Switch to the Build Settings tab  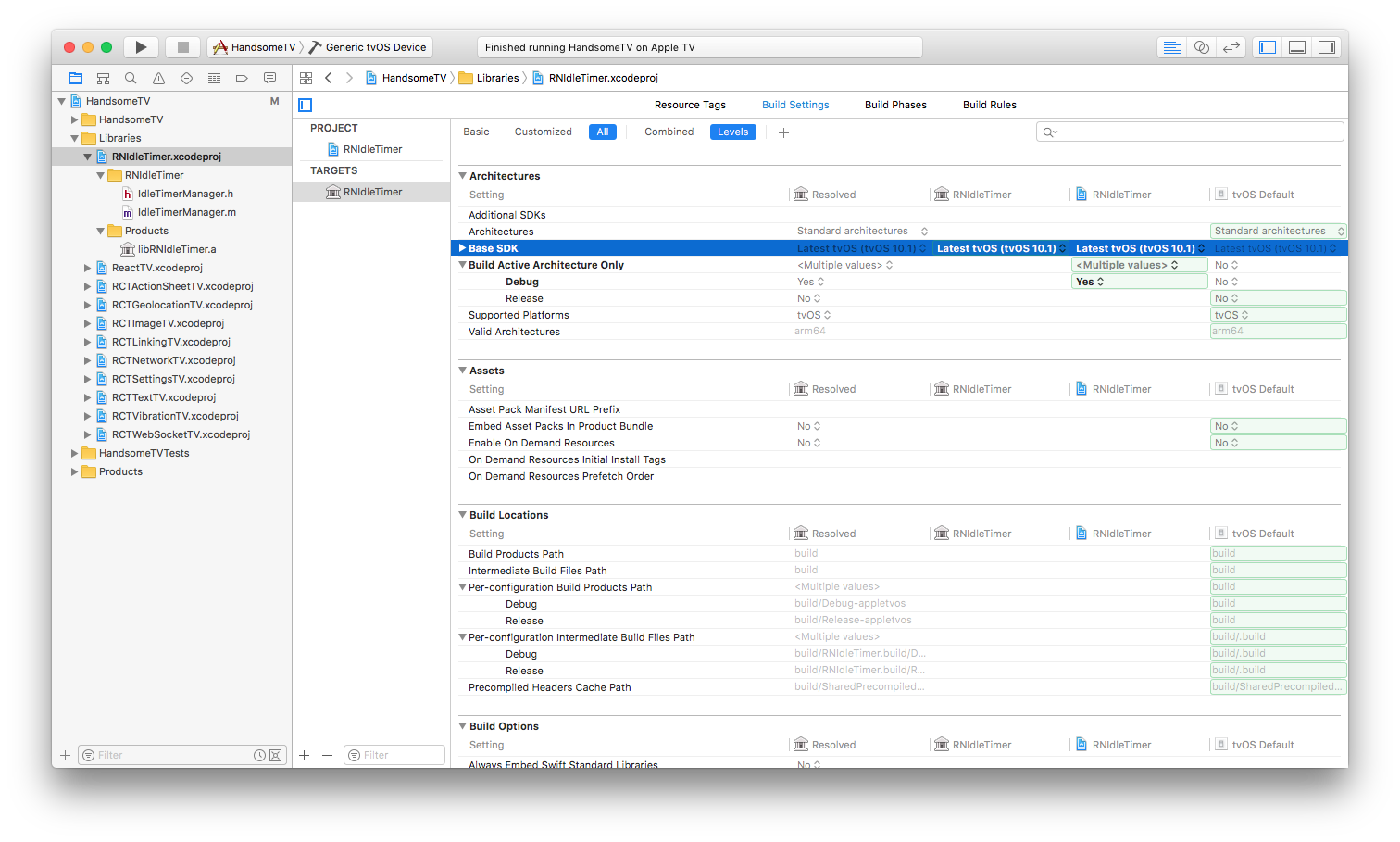(x=795, y=105)
